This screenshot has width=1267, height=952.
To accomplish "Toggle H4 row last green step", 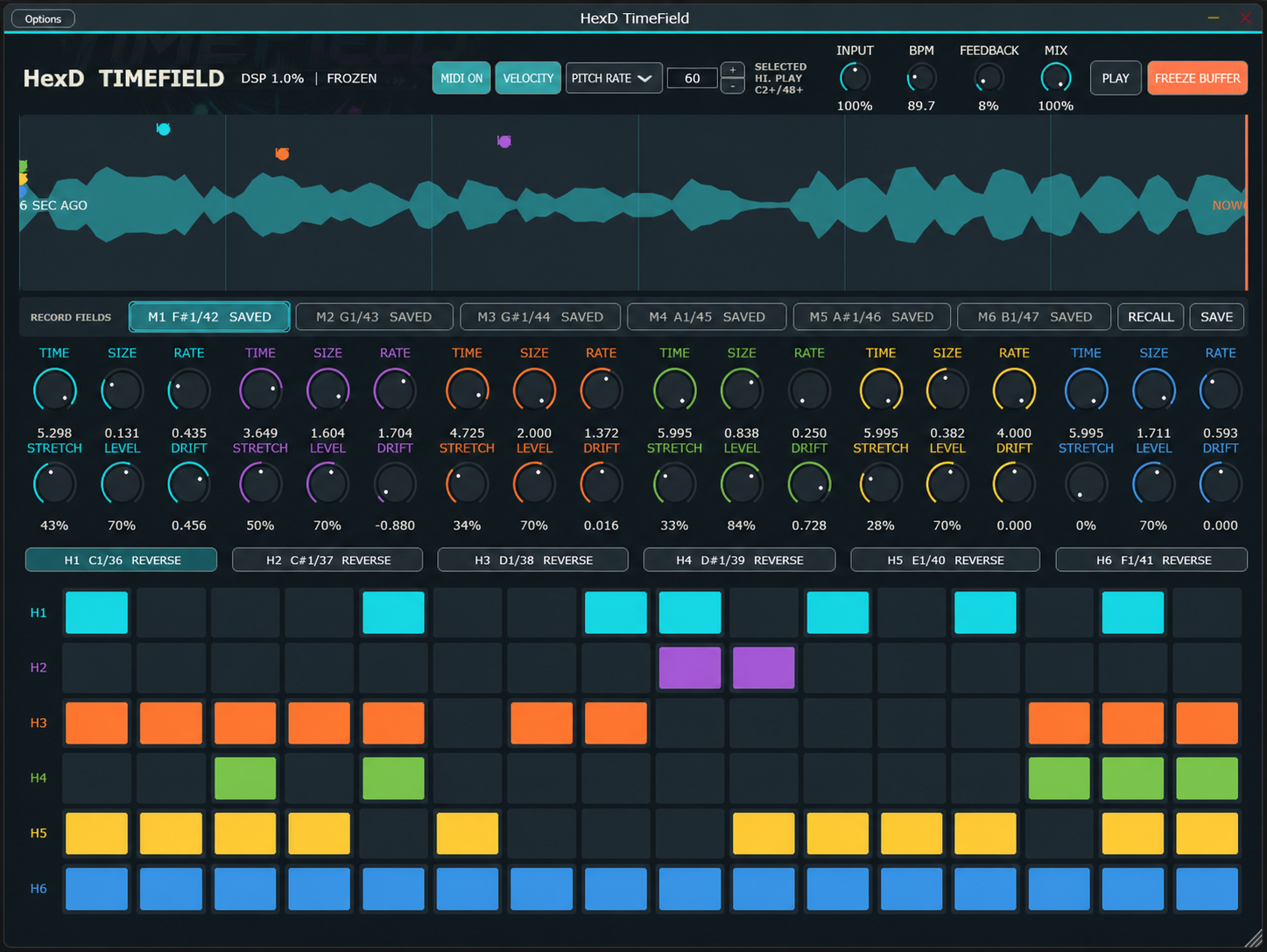I will pos(1207,778).
